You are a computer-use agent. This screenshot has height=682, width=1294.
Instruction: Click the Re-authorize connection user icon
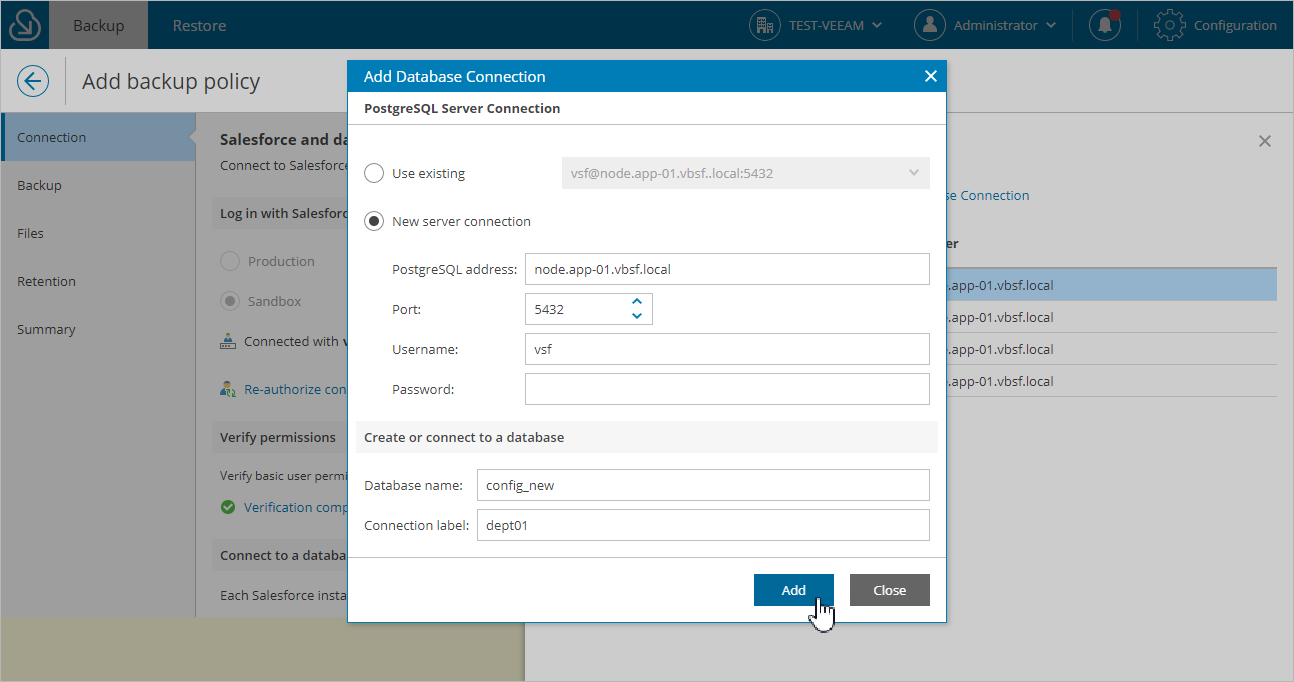(228, 389)
